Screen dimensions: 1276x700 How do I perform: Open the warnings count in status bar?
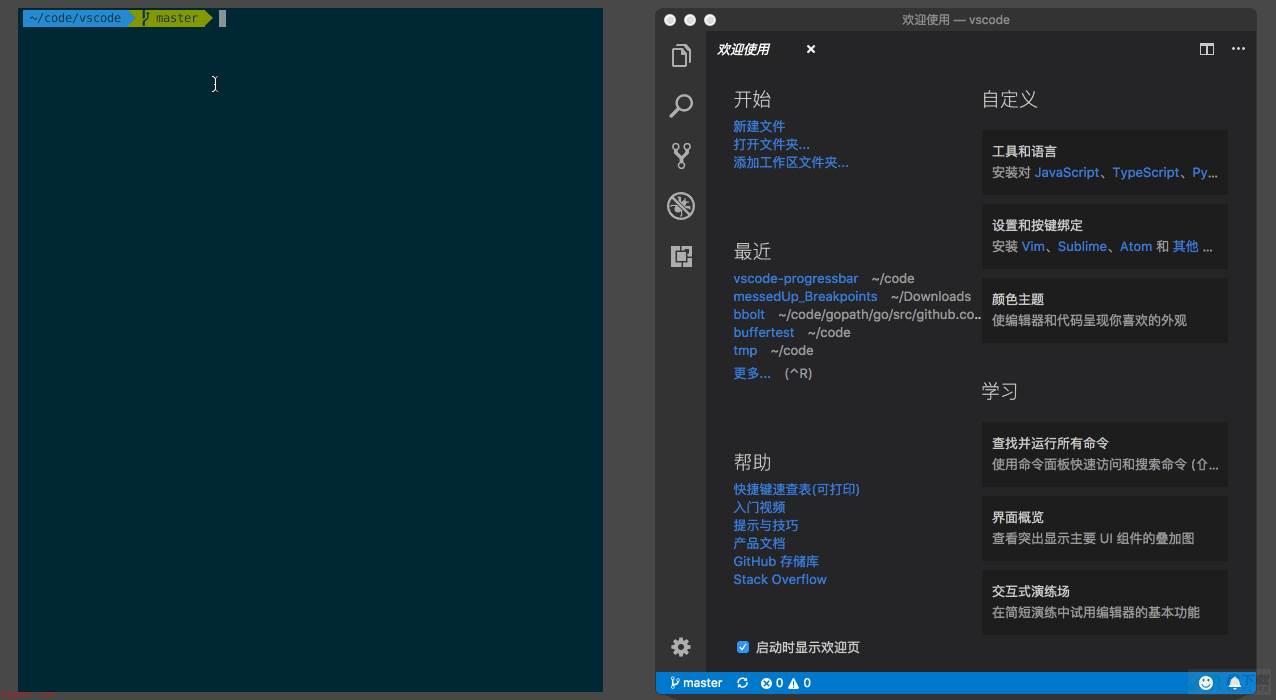tap(800, 683)
